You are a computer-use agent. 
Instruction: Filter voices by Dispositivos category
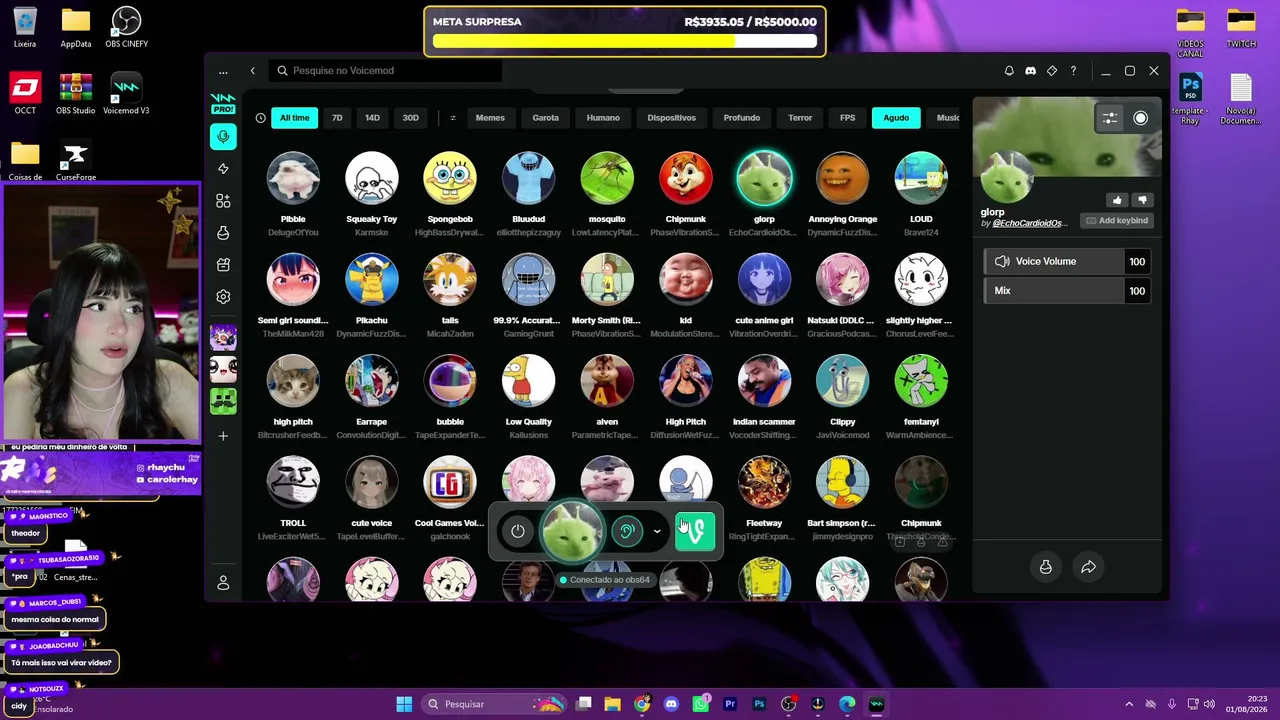tap(671, 118)
